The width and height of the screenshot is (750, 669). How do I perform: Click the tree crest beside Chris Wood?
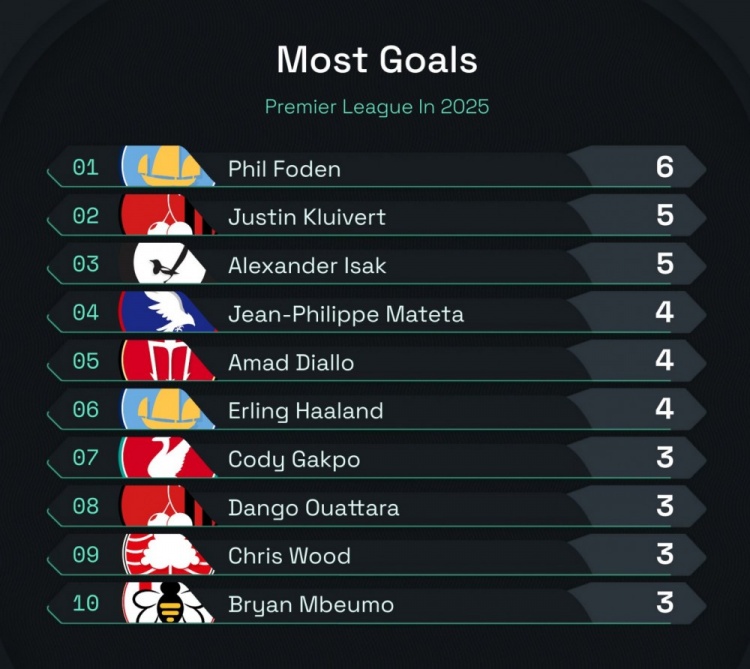tap(164, 554)
